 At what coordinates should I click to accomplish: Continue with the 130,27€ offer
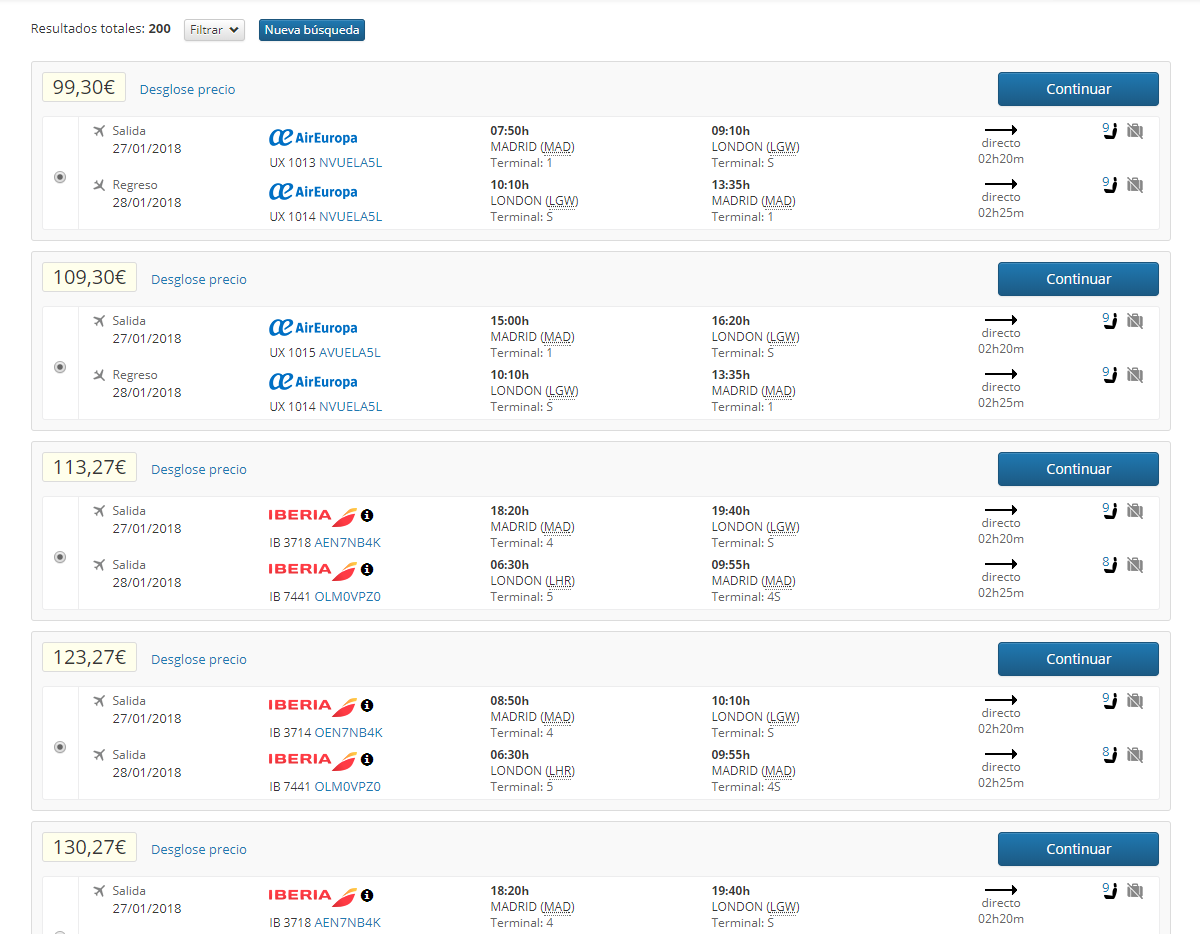pos(1078,849)
